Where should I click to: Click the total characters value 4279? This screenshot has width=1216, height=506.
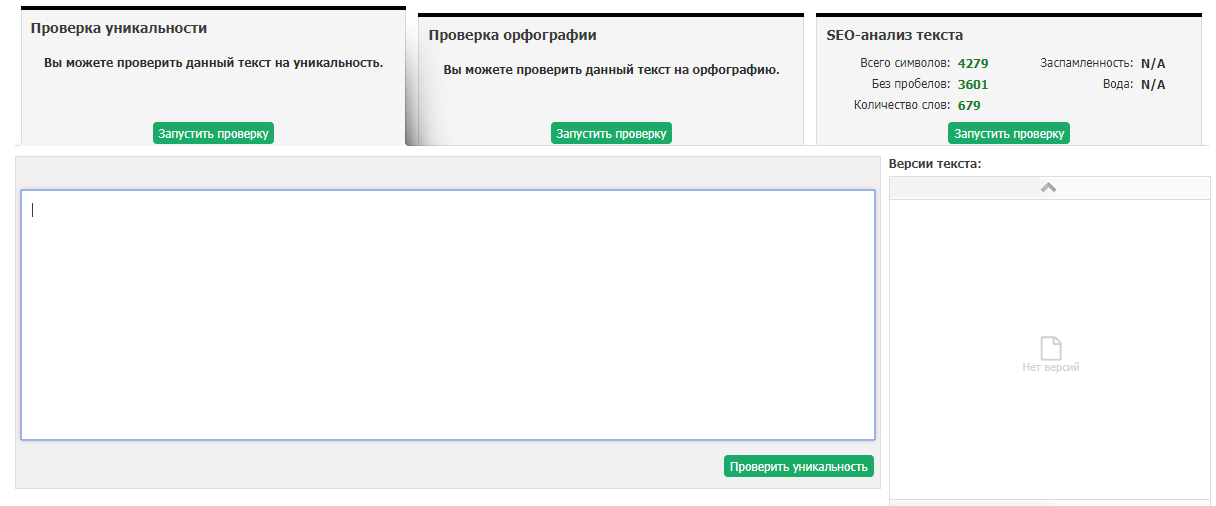click(972, 64)
